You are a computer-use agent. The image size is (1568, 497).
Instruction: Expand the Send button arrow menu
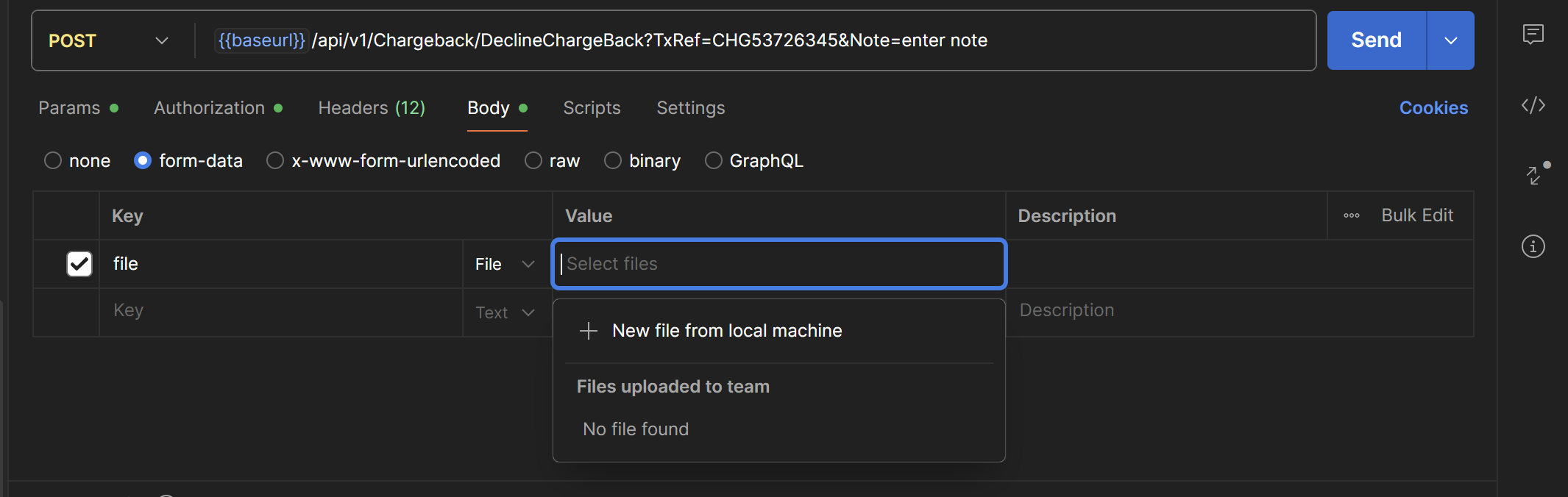[1450, 40]
